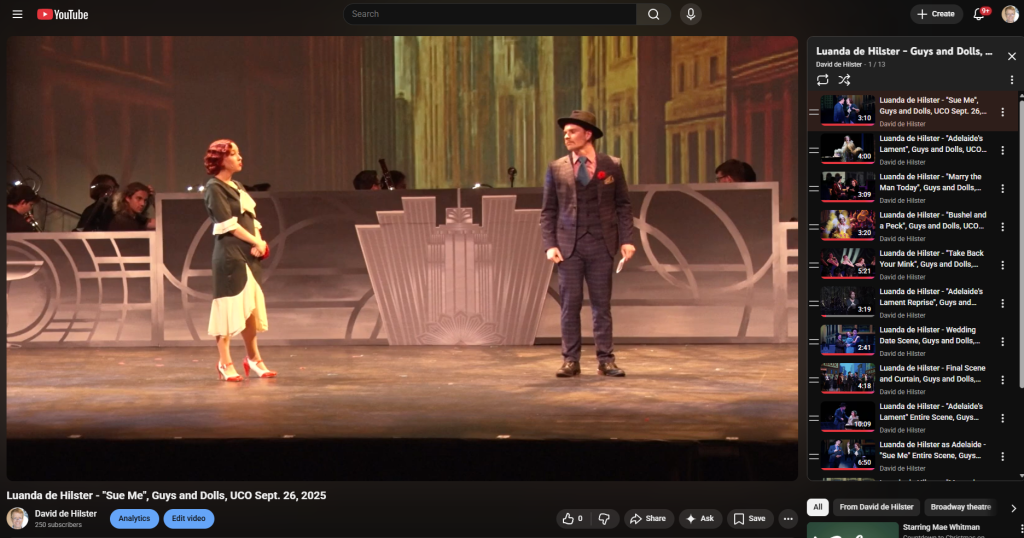
Task: Toggle playlist shuffle
Action: (844, 80)
